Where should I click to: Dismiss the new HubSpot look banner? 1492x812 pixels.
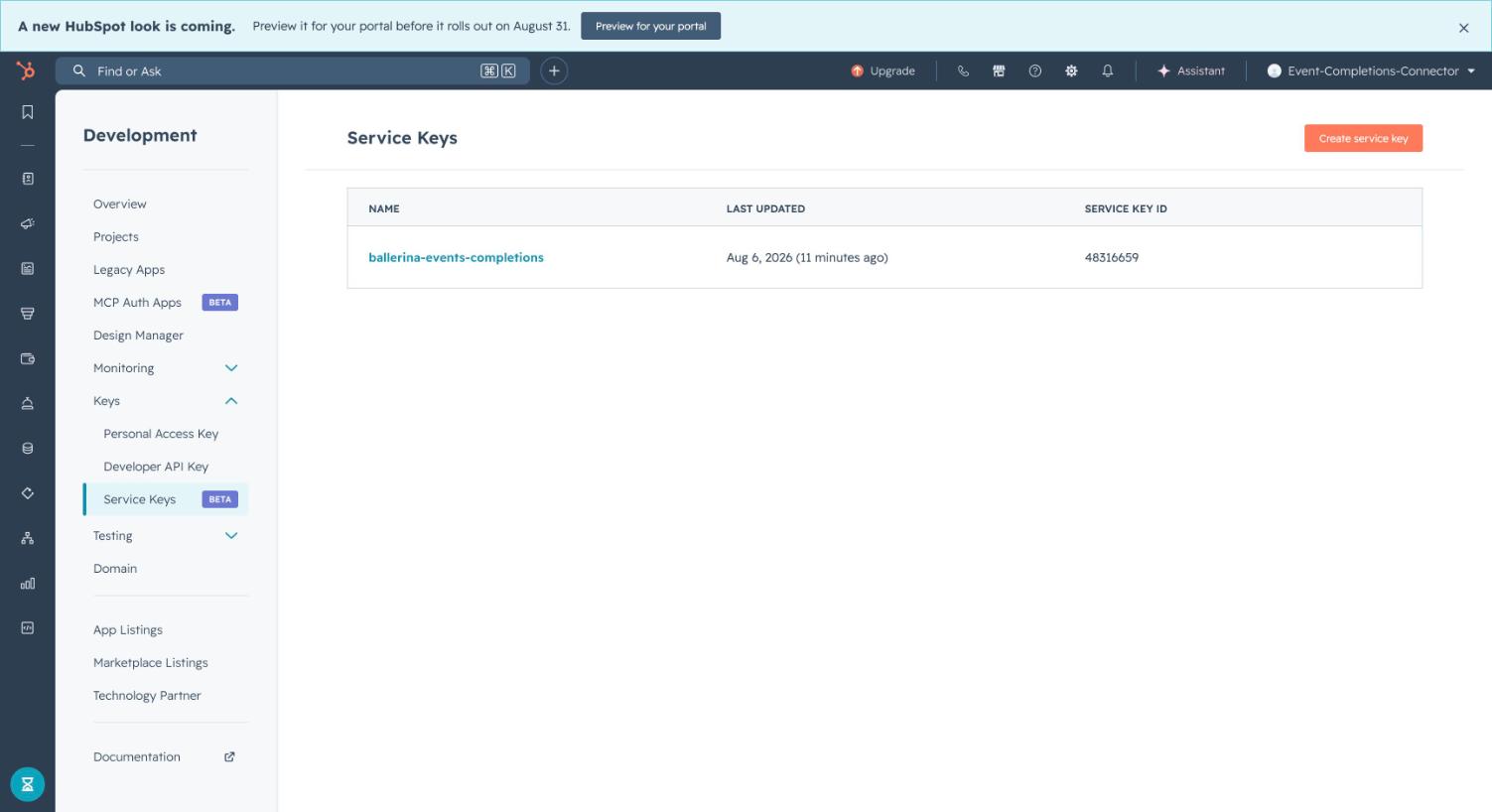pyautogui.click(x=1463, y=28)
